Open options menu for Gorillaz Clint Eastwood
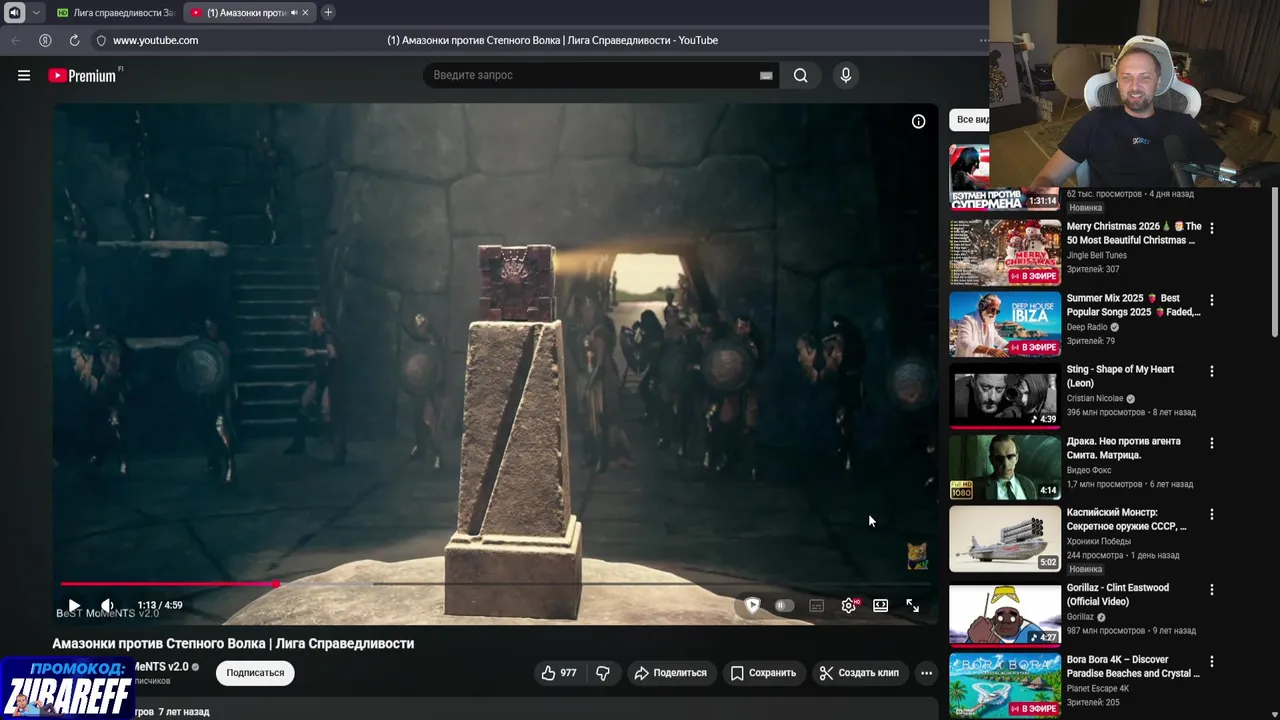 coord(1211,589)
